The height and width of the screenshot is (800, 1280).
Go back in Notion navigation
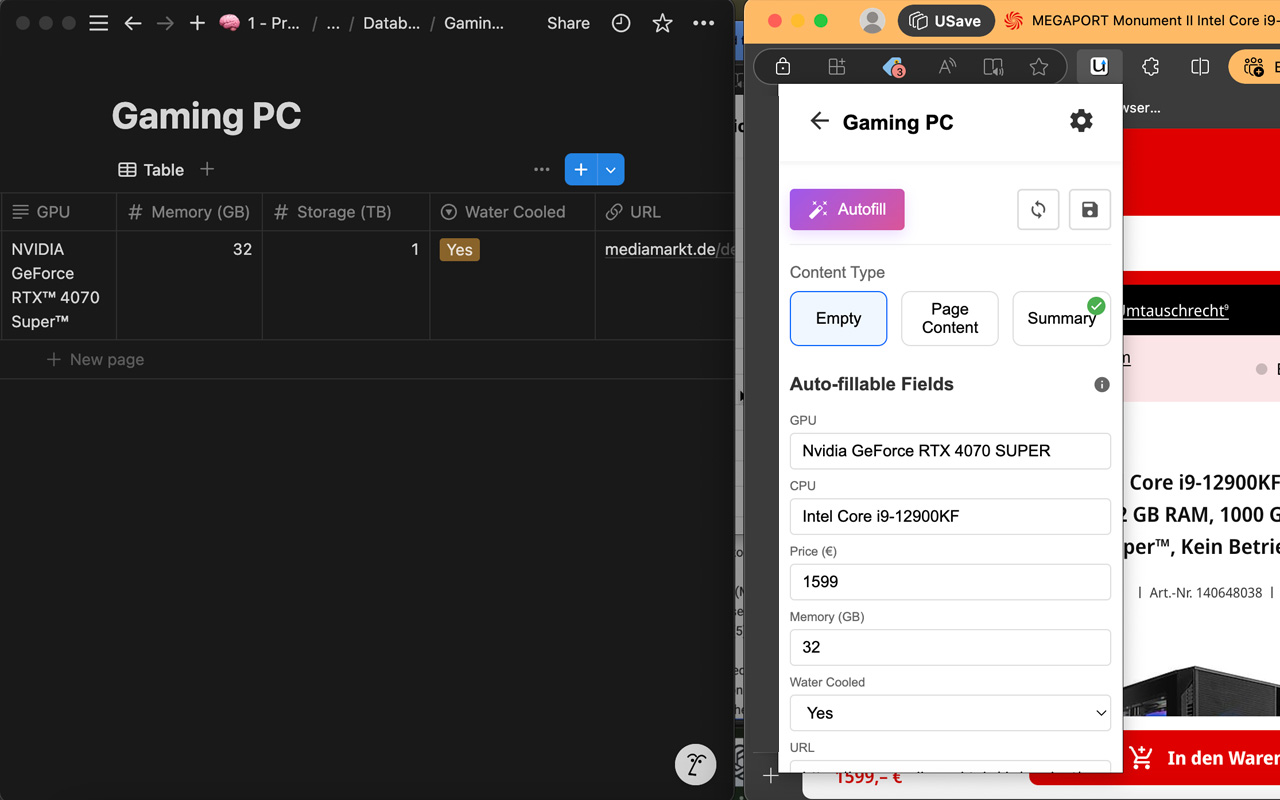pos(132,23)
